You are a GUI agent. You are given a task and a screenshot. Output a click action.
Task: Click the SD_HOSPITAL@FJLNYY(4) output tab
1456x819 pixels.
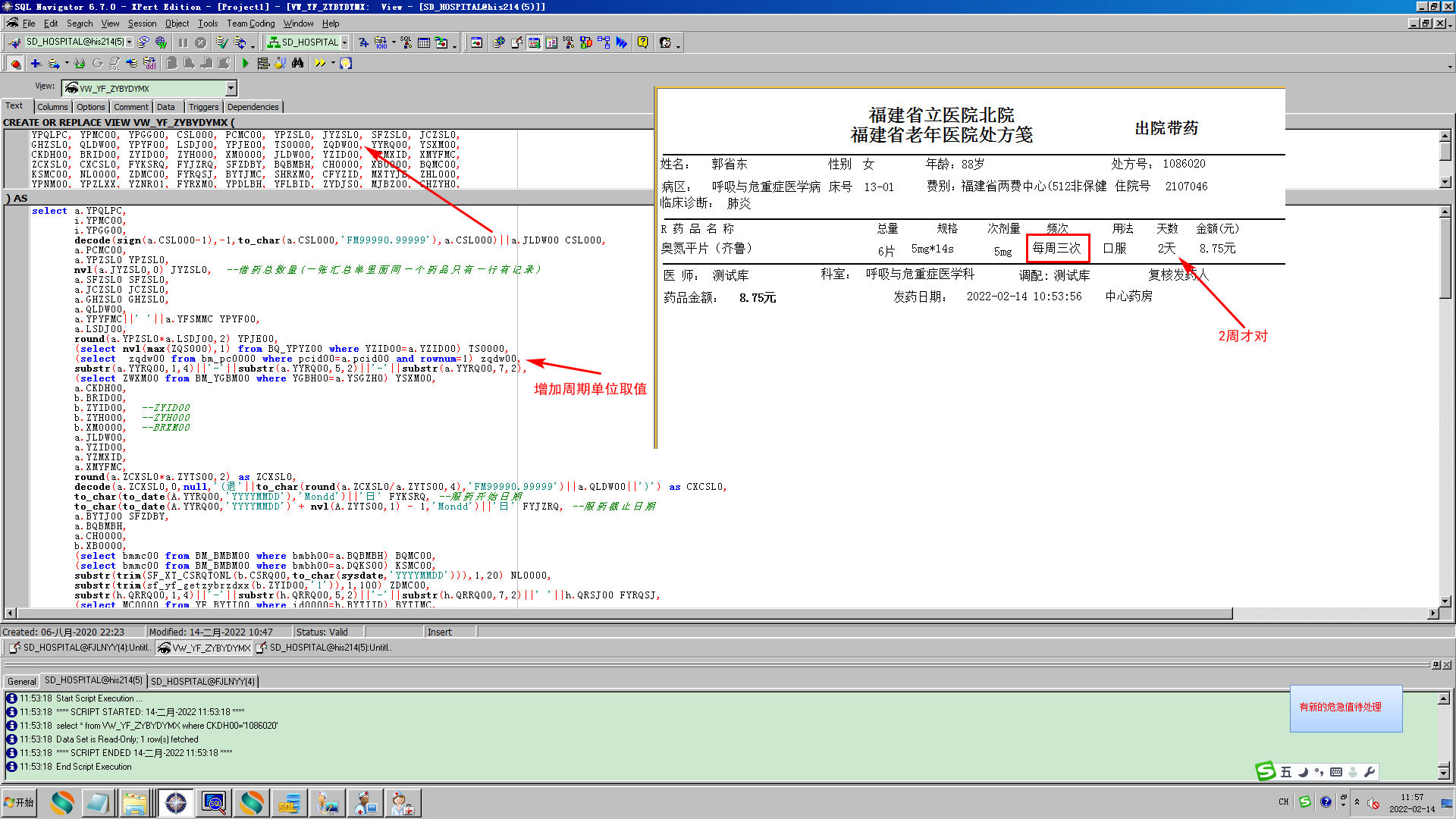[x=202, y=681]
